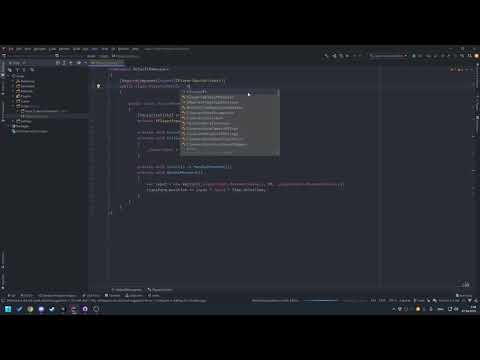The width and height of the screenshot is (480, 360).
Task: Choose the first suggestion in completion popup
Action: tap(229, 92)
